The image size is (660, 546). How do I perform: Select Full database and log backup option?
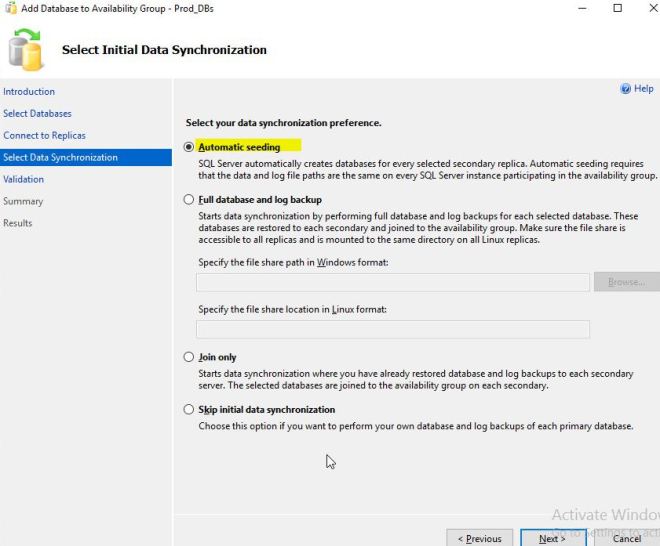tap(189, 200)
